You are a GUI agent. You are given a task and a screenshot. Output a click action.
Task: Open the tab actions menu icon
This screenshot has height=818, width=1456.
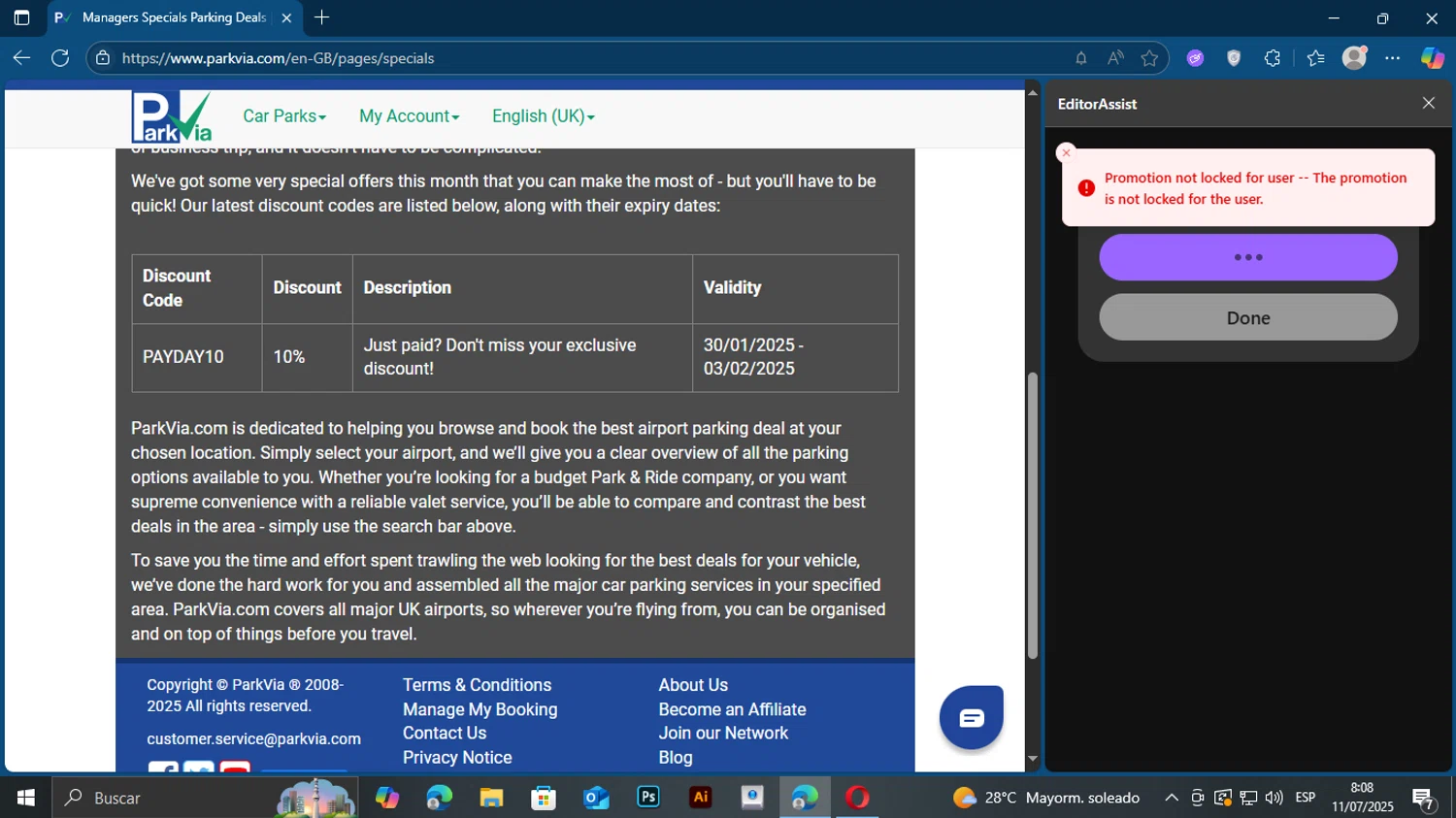[21, 17]
